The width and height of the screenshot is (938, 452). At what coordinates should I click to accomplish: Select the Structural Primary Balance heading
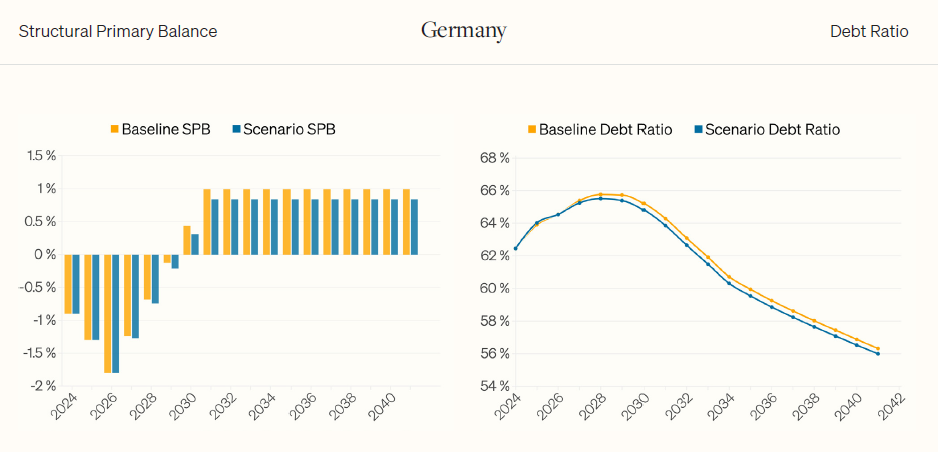[x=118, y=31]
